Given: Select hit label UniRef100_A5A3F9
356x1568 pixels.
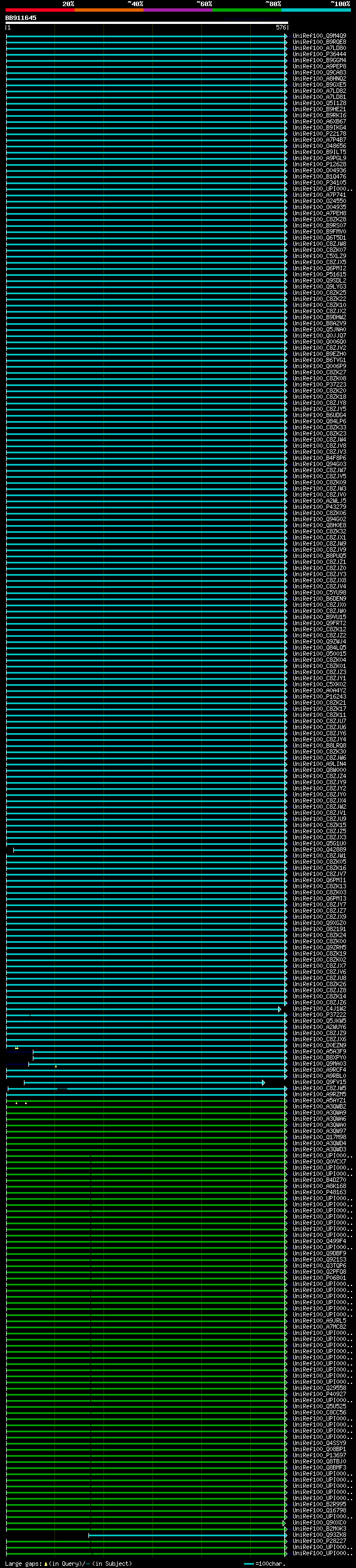Looking at the screenshot, I should [319, 1052].
